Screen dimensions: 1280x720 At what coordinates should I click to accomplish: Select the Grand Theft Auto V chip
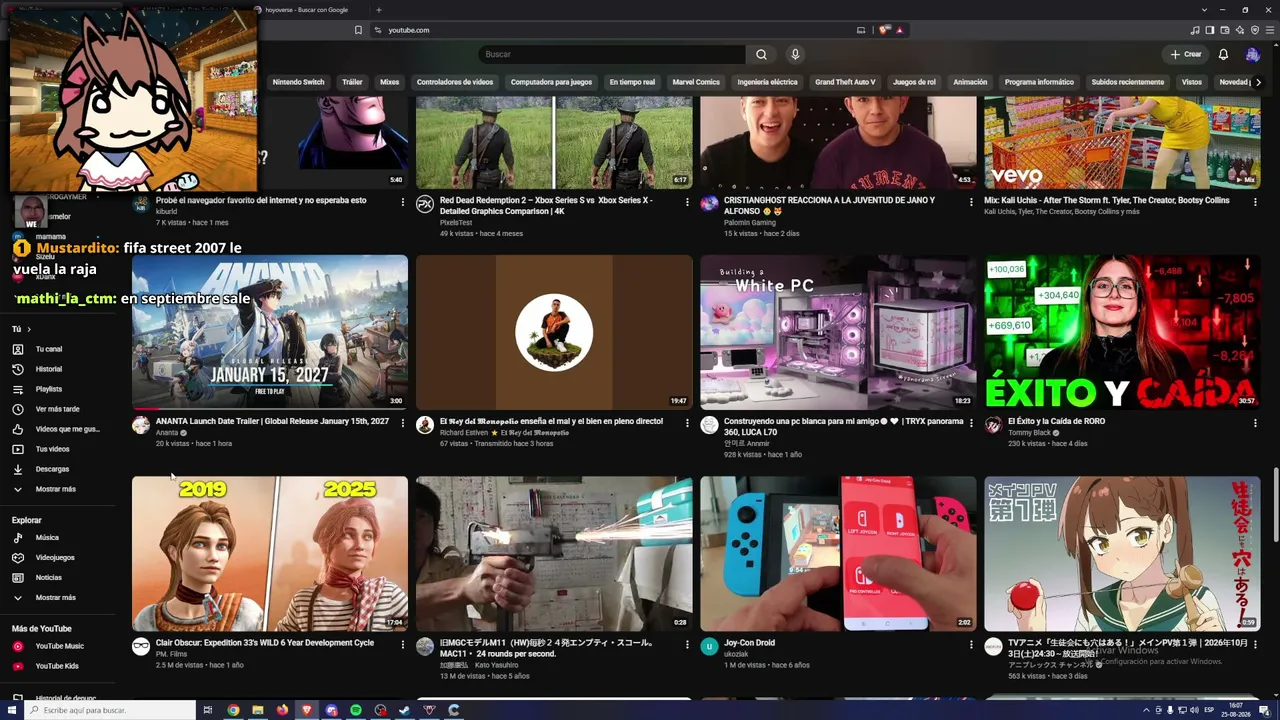click(845, 82)
